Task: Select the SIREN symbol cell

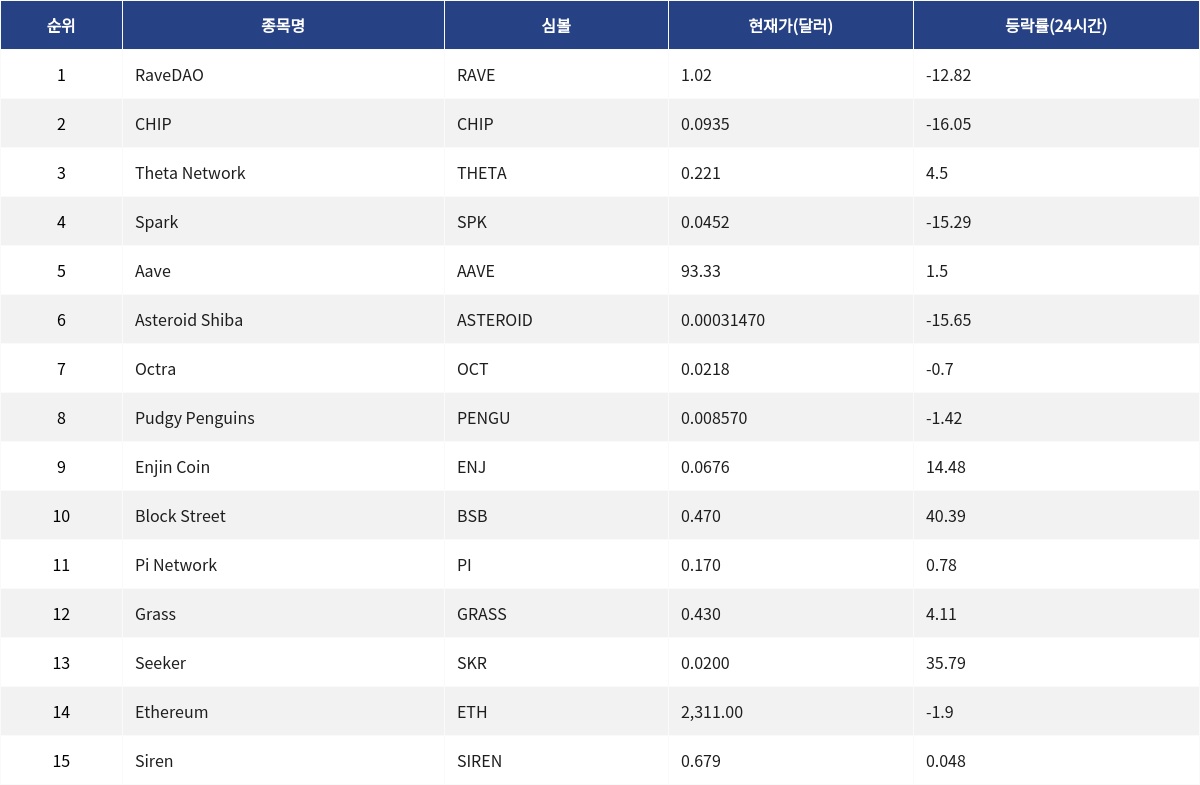Action: click(x=479, y=761)
